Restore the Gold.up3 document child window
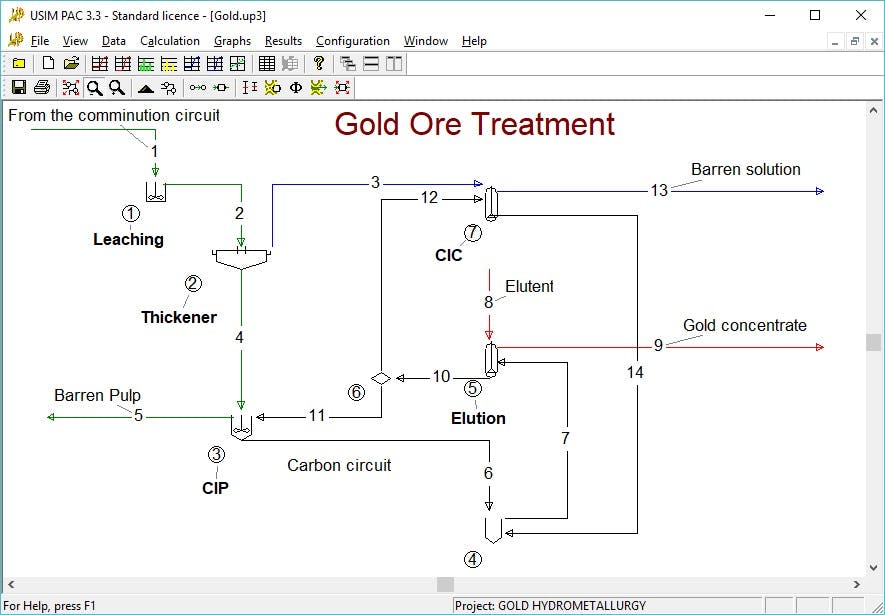 [855, 41]
